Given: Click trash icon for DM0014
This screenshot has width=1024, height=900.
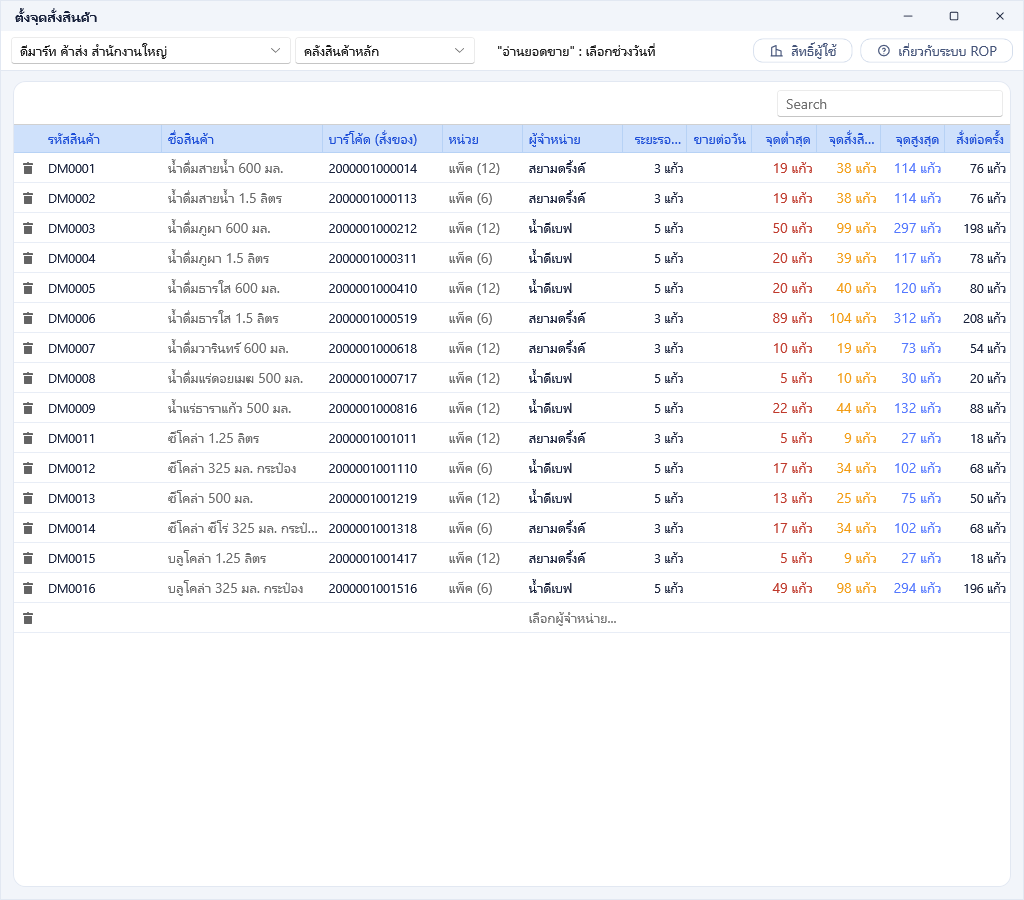Looking at the screenshot, I should click(28, 529).
